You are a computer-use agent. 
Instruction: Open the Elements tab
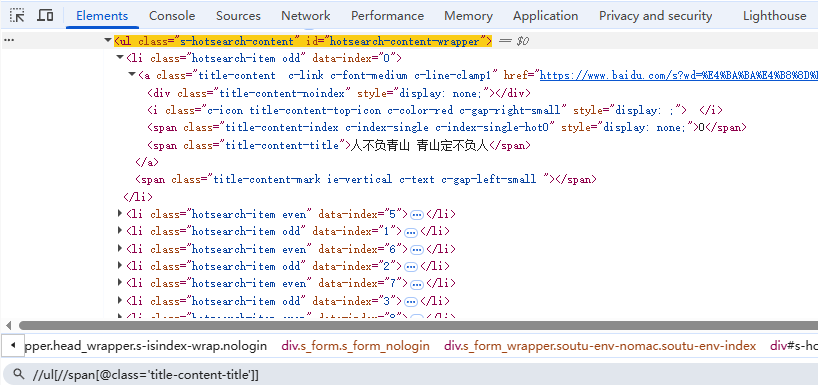(102, 16)
